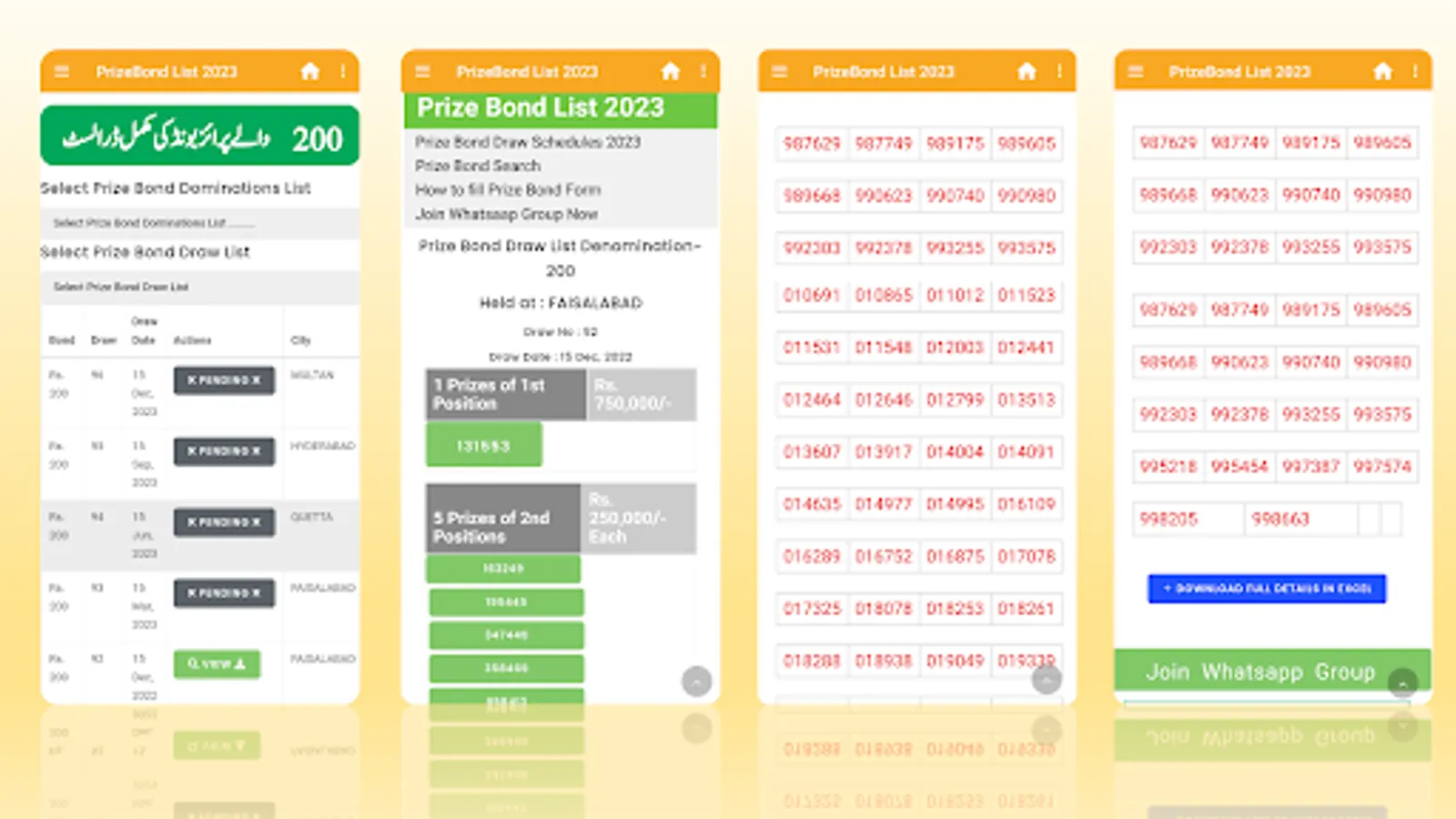Image resolution: width=1456 pixels, height=819 pixels.
Task: Select bond number 013607
Action: click(x=812, y=451)
